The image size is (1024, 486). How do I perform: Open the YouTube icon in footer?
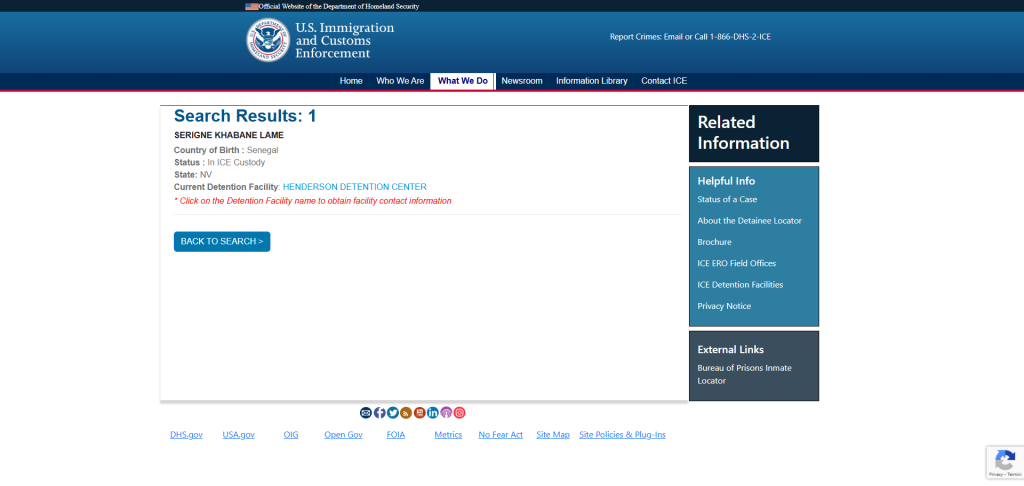tap(420, 413)
